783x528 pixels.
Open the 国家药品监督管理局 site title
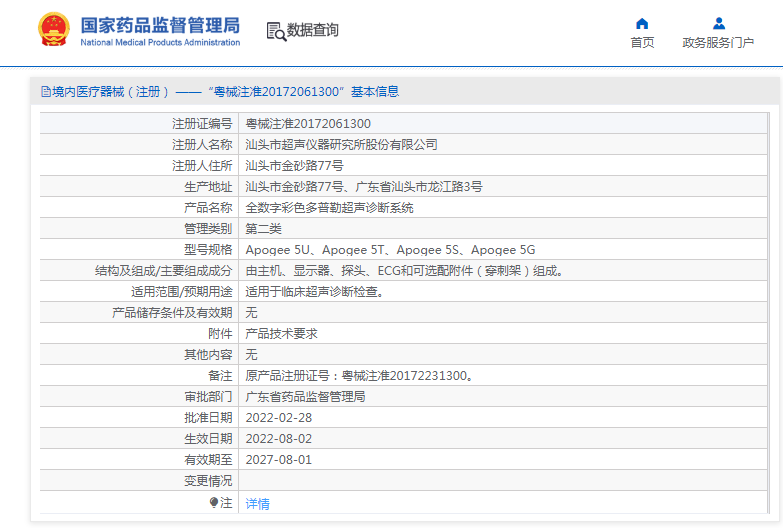pyautogui.click(x=160, y=24)
